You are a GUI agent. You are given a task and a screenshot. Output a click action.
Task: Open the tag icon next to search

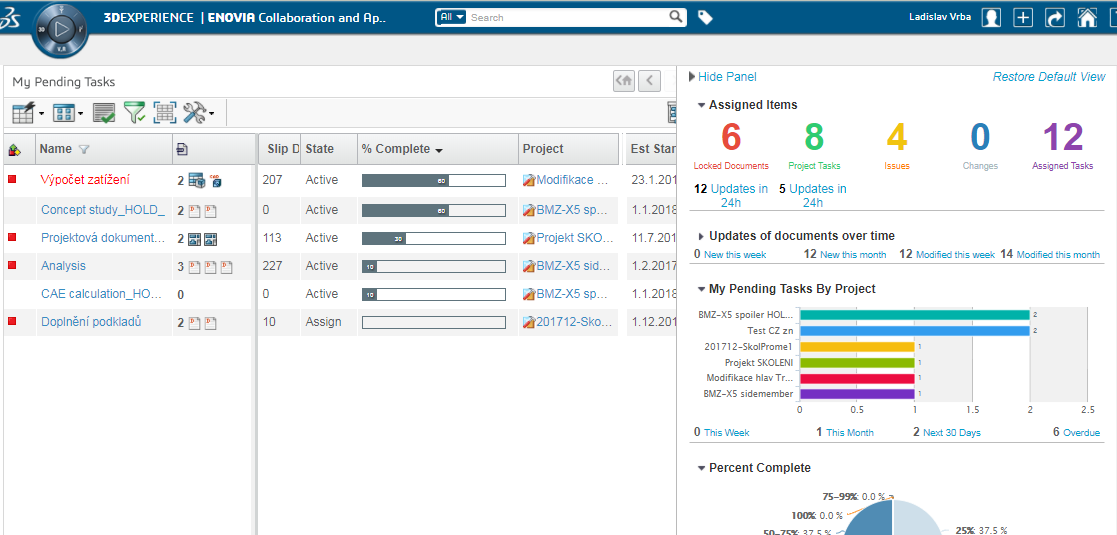click(x=705, y=18)
